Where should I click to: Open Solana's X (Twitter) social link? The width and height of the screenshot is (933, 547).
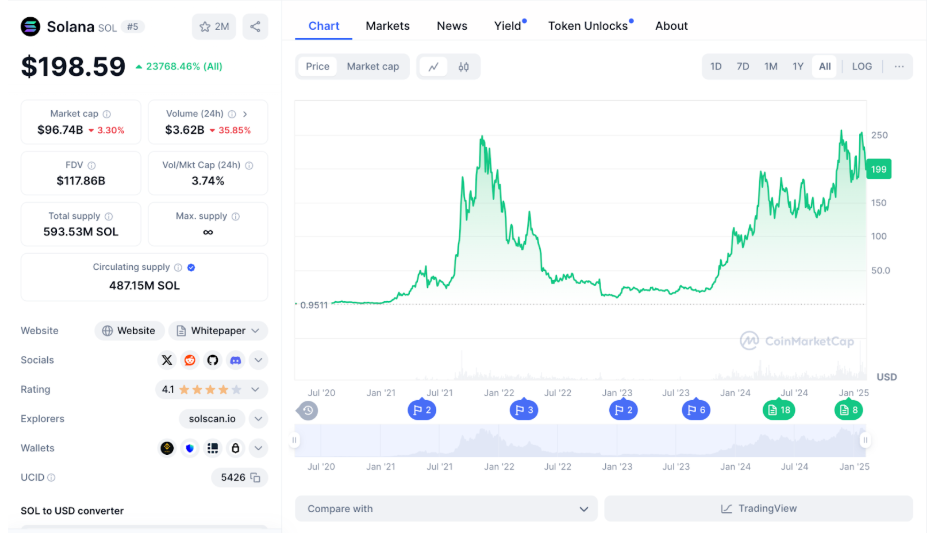coord(167,360)
